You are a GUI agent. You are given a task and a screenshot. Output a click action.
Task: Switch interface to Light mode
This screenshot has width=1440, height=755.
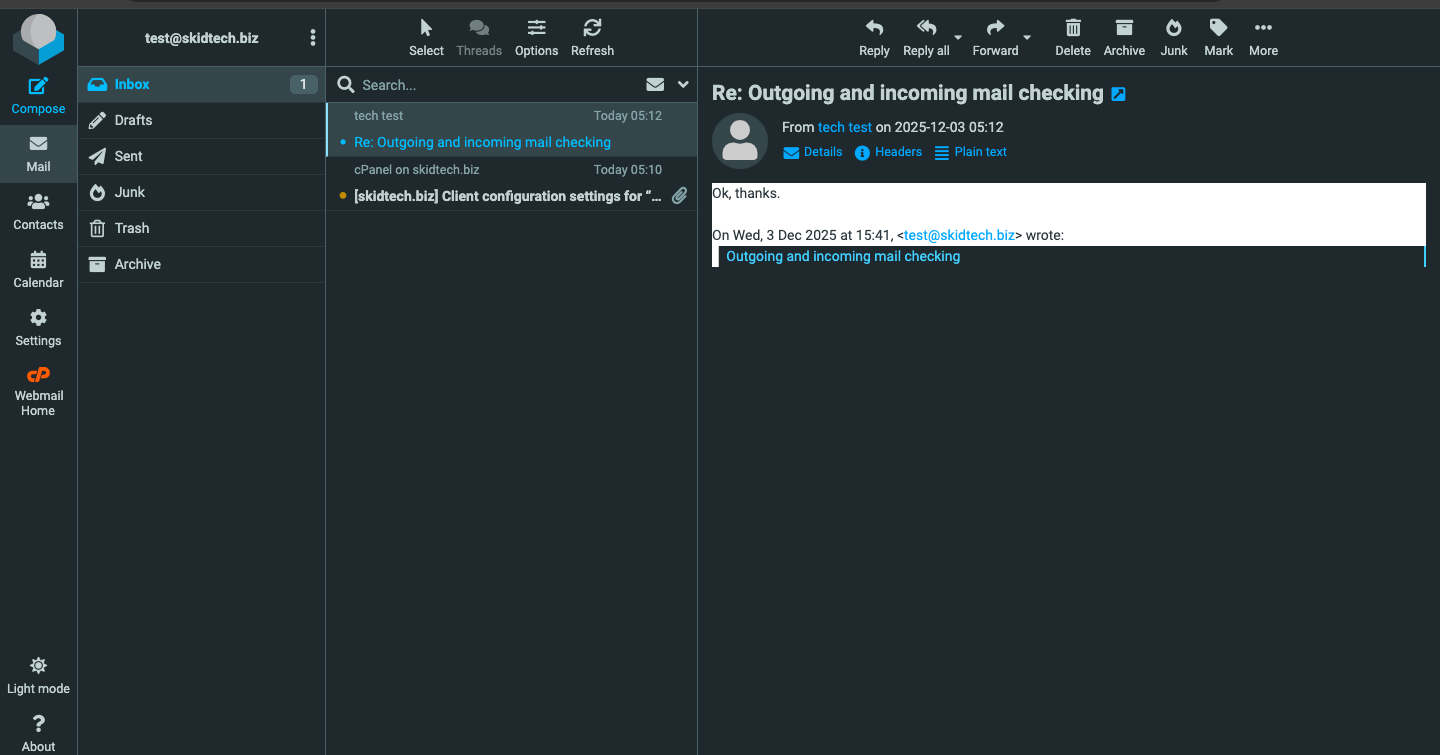pos(38,675)
